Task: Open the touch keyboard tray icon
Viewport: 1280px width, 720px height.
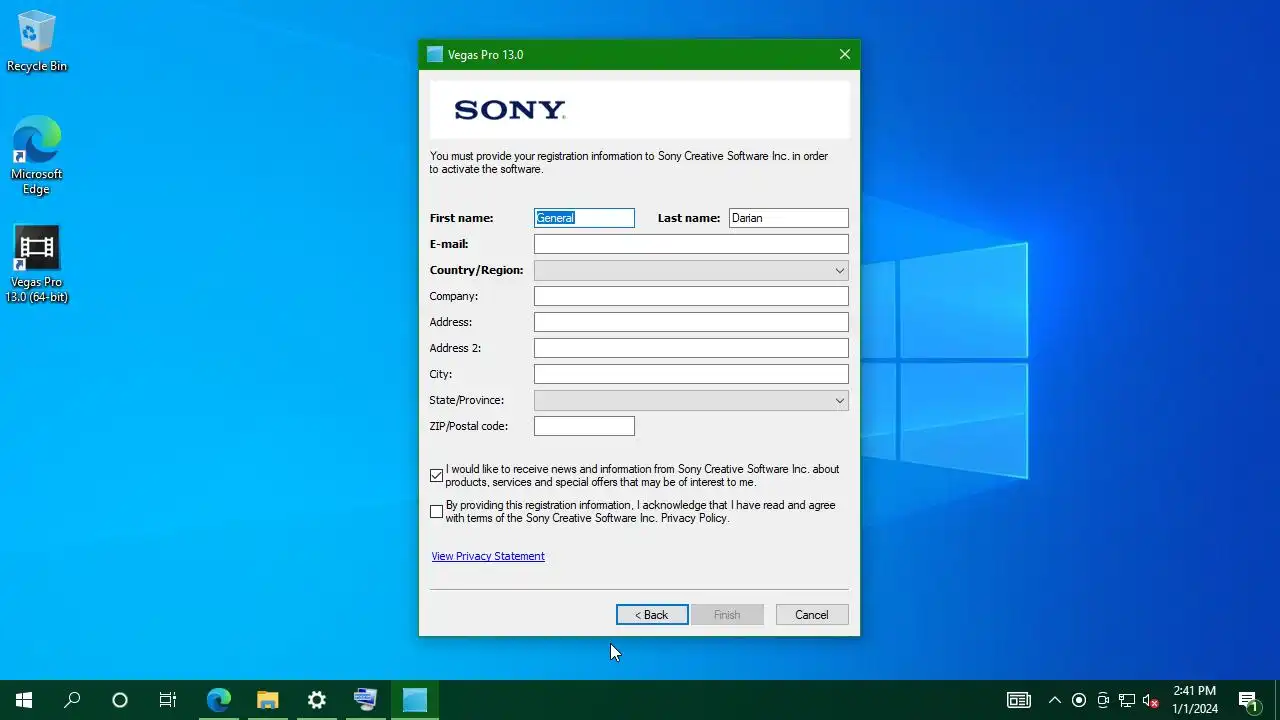Action: (x=1019, y=700)
